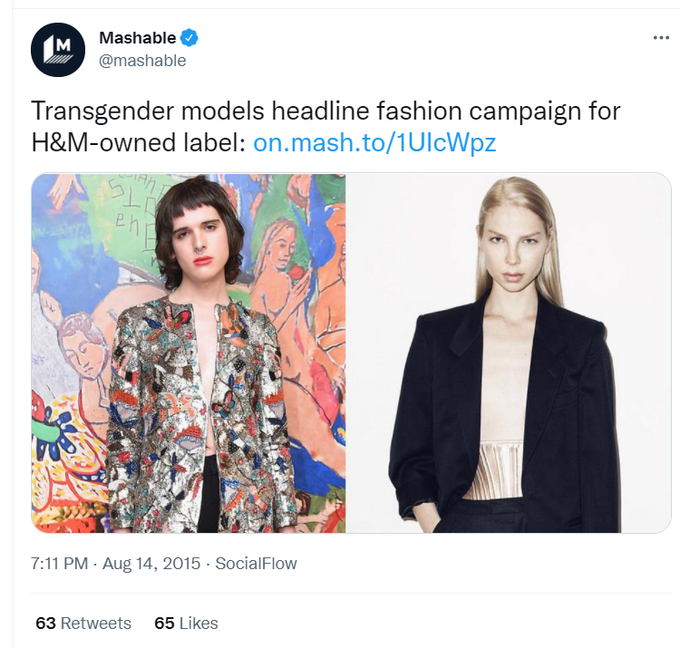
Task: View the 65 Likes list
Action: pos(186,623)
